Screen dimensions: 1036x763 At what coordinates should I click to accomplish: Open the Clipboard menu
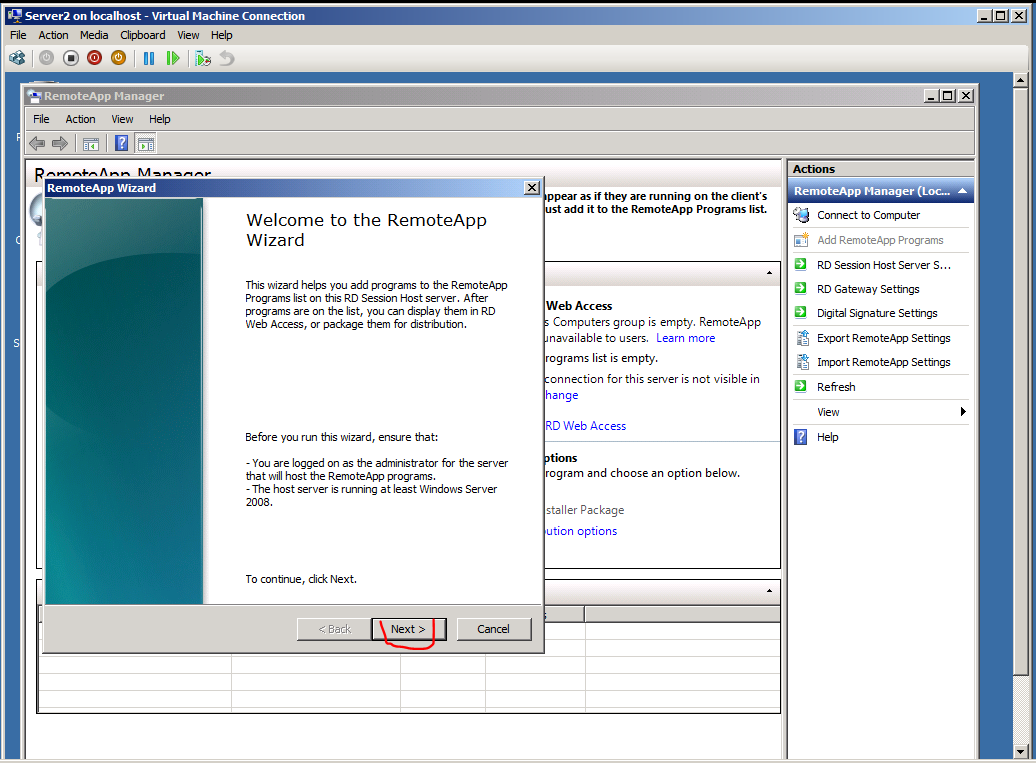143,35
